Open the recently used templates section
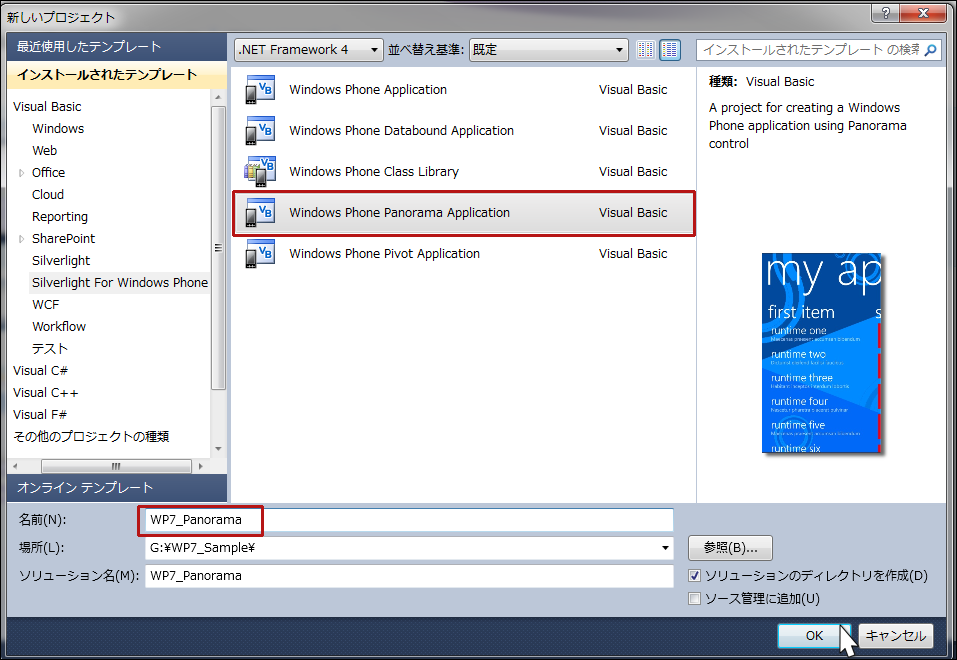The image size is (957, 660). click(x=117, y=46)
